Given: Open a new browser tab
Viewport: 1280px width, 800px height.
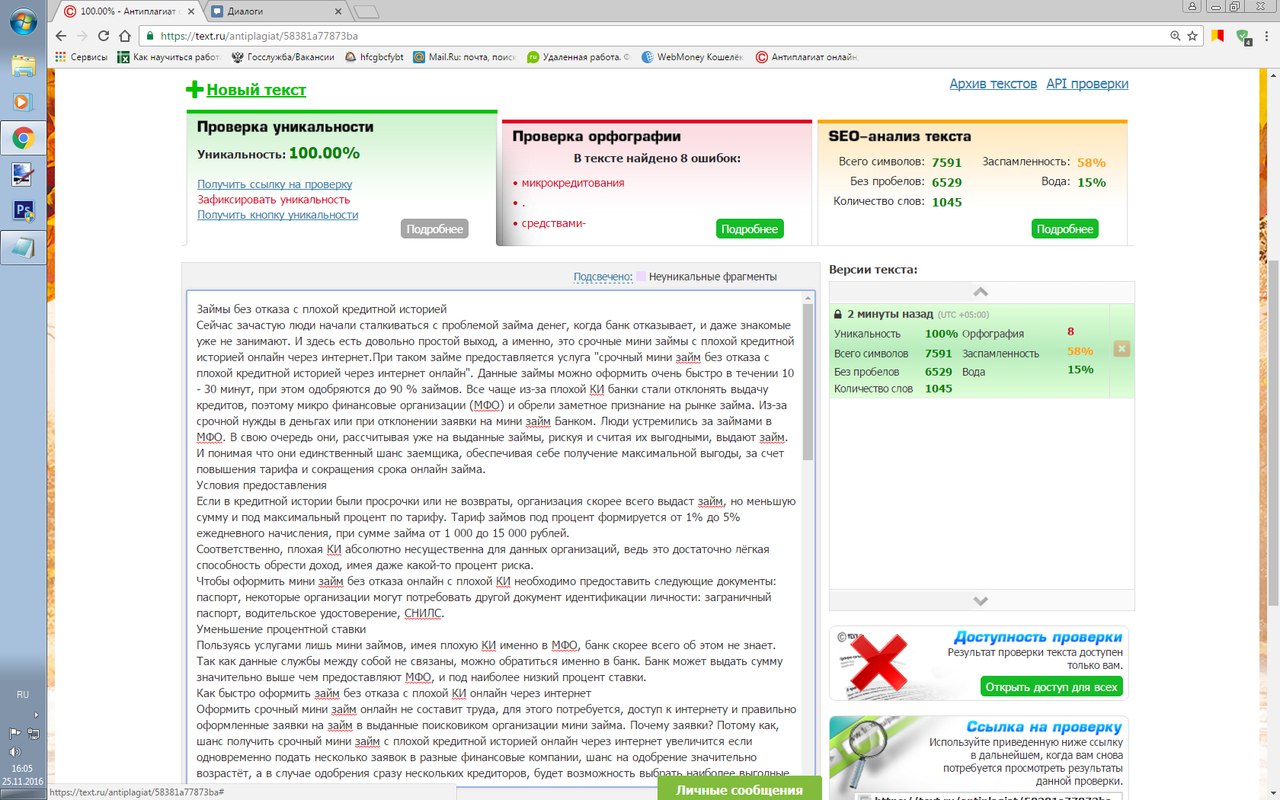Looking at the screenshot, I should [366, 12].
